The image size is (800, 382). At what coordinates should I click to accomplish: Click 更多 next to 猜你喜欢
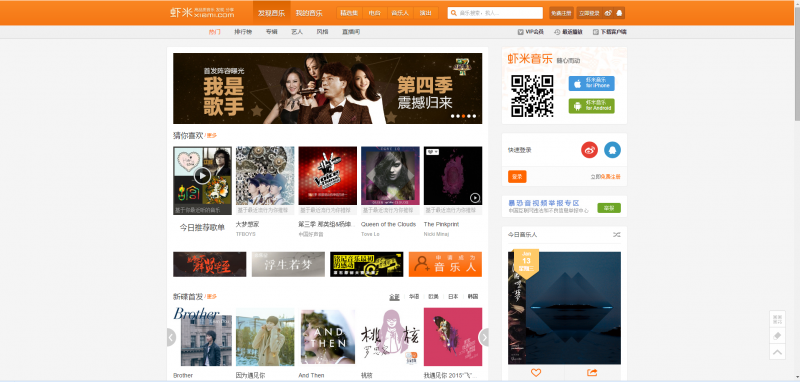click(211, 136)
